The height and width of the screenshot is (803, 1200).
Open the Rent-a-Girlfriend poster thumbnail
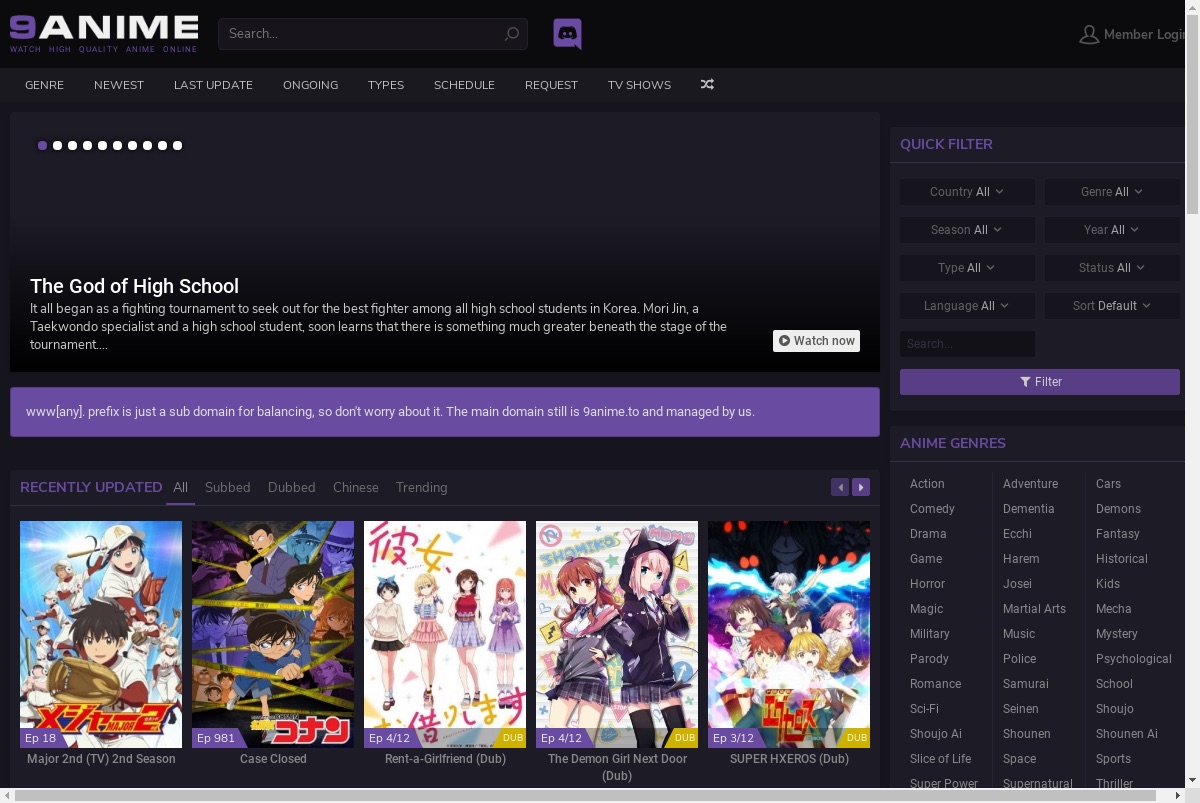(x=445, y=634)
